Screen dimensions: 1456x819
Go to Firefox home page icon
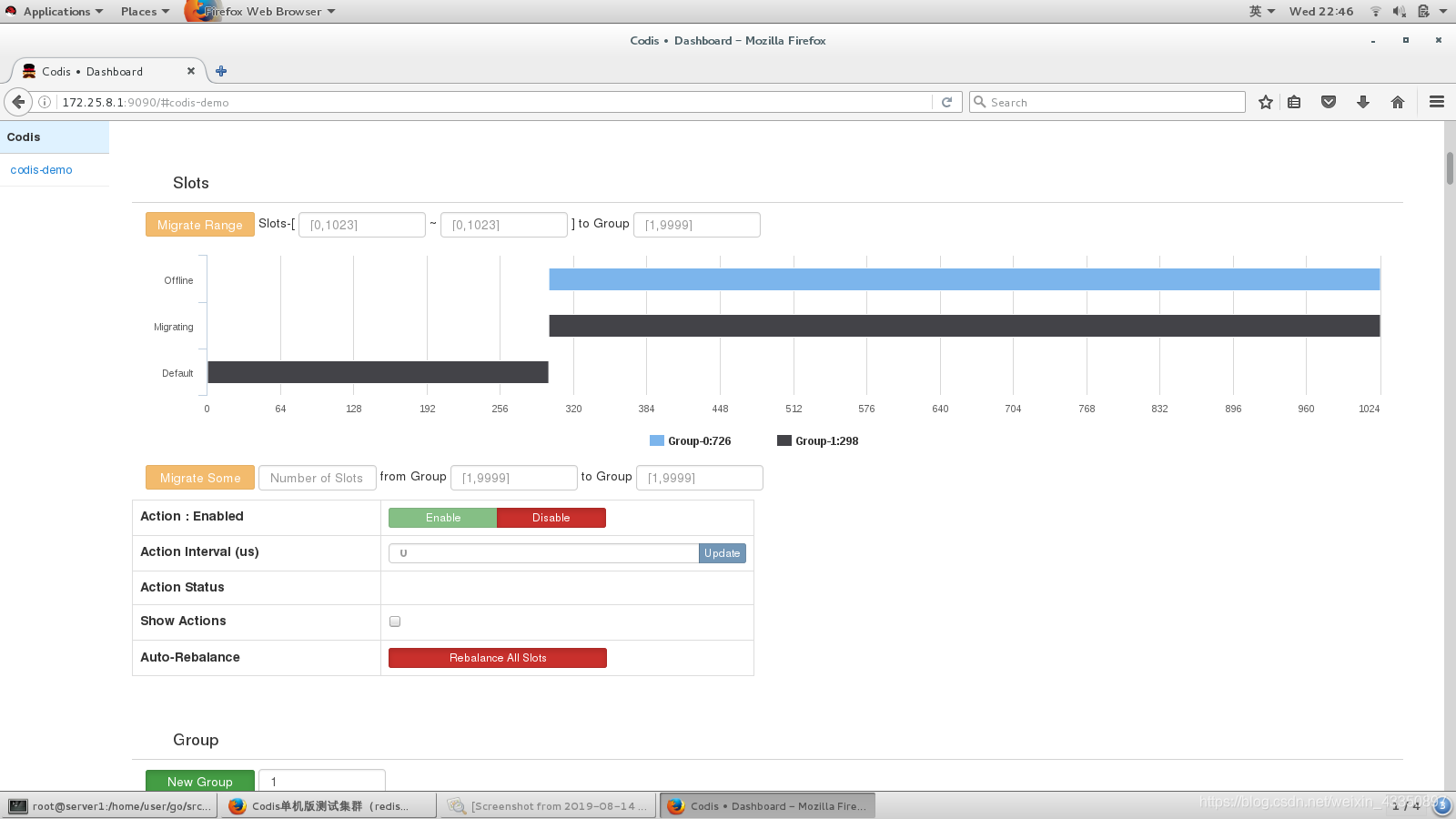1398,102
